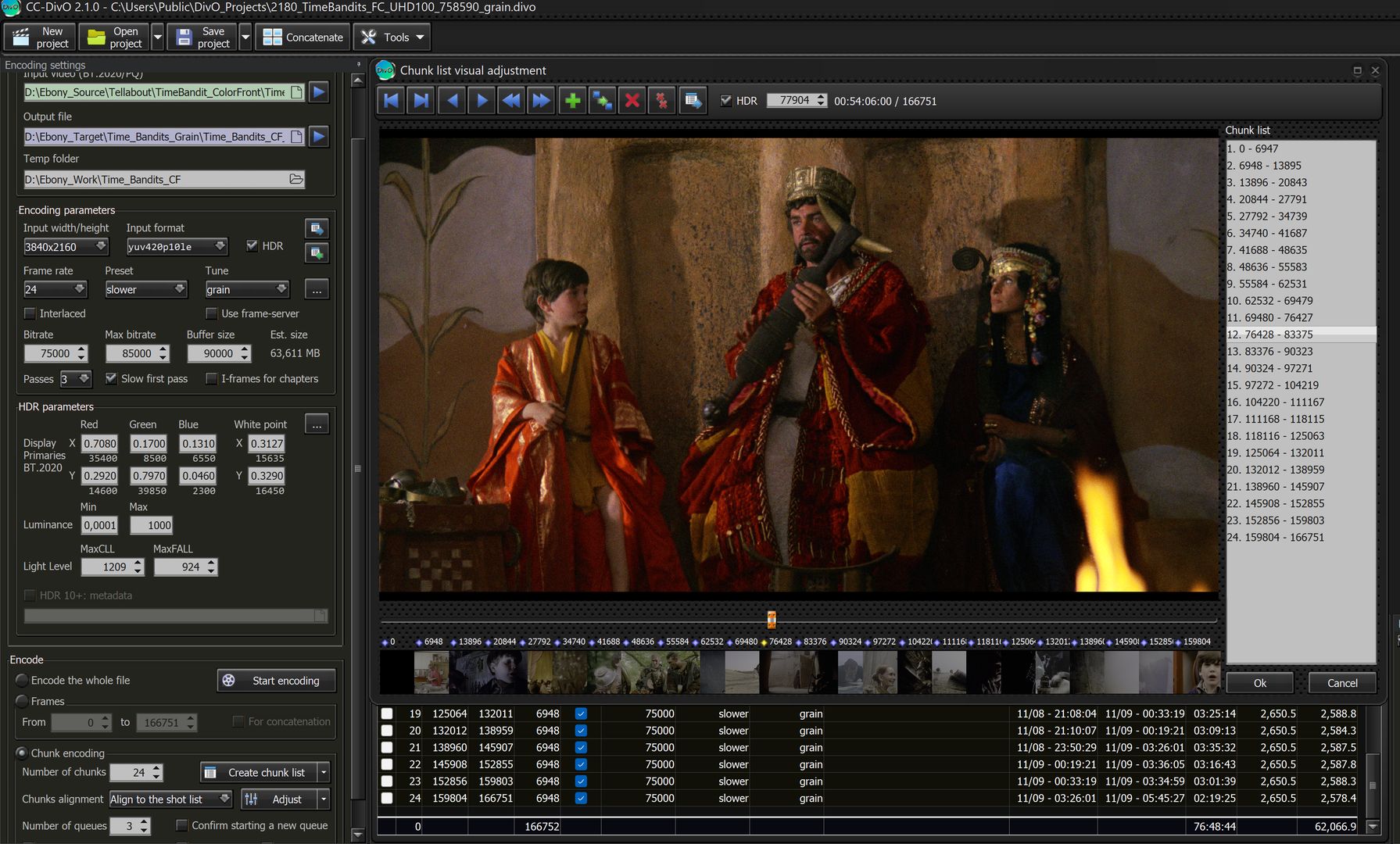1400x844 pixels.
Task: Click the orange timeline position slider handle
Action: 772,620
